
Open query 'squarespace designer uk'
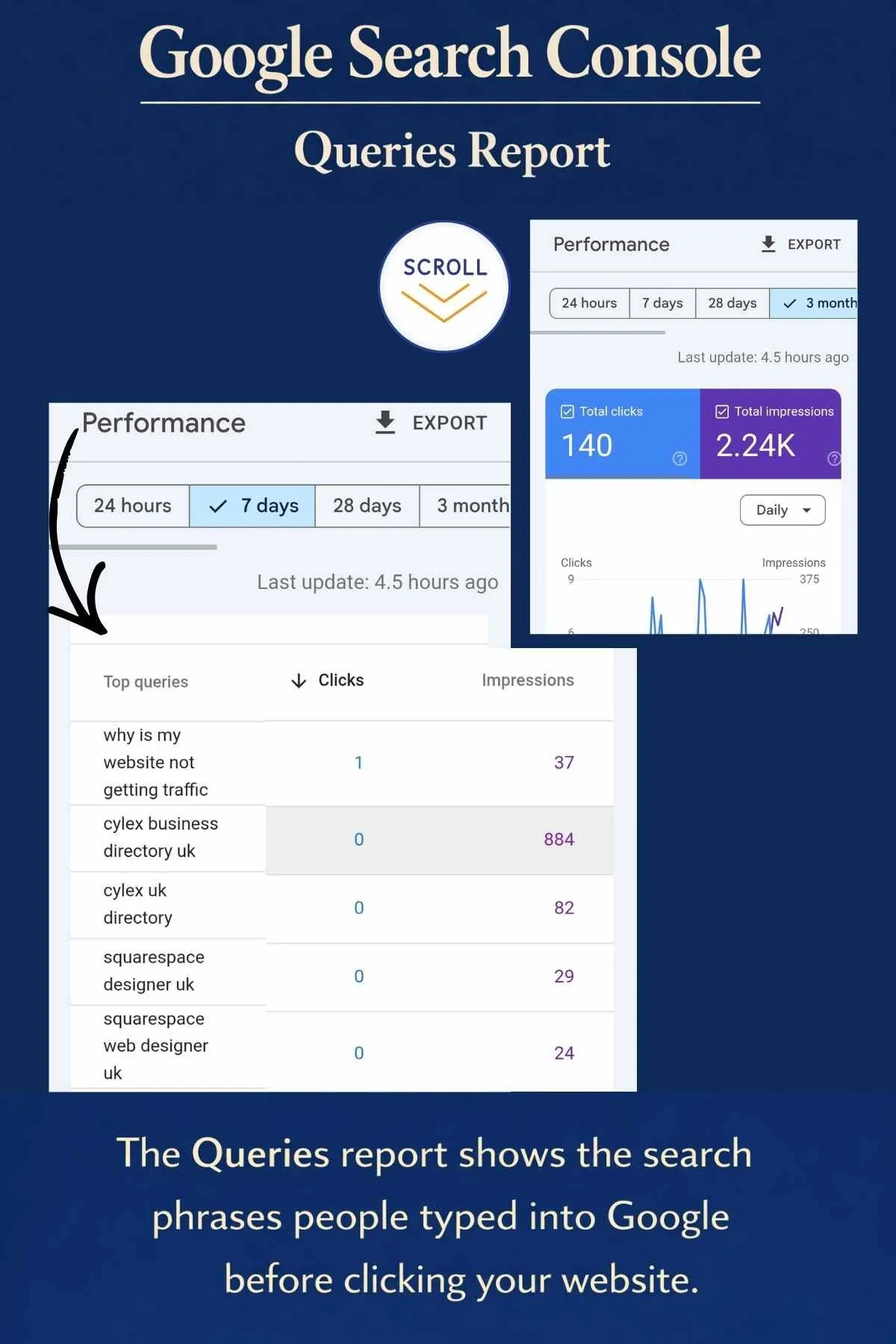tap(154, 971)
